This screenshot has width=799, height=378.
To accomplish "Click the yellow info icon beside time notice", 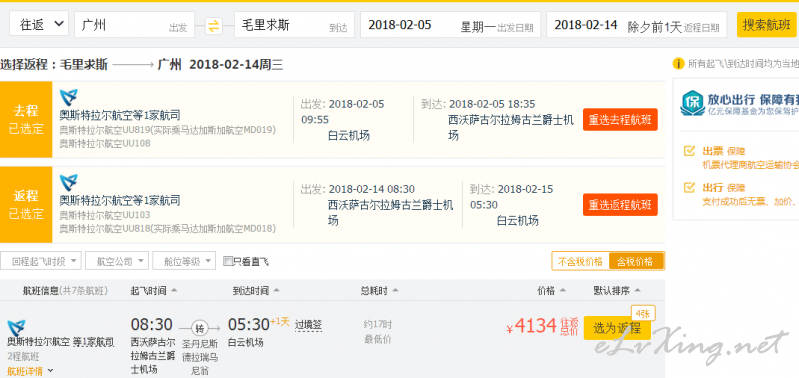I will click(678, 64).
